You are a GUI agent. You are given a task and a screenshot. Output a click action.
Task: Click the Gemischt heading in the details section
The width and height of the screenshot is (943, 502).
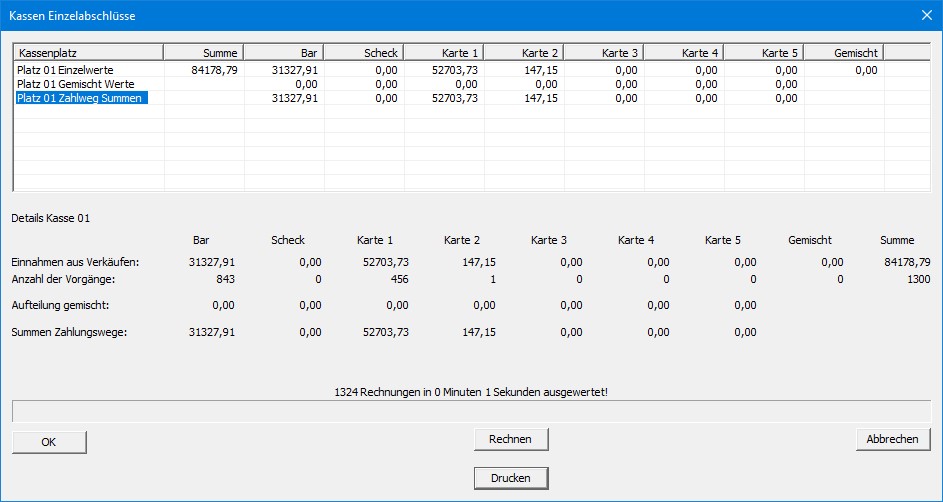click(809, 240)
